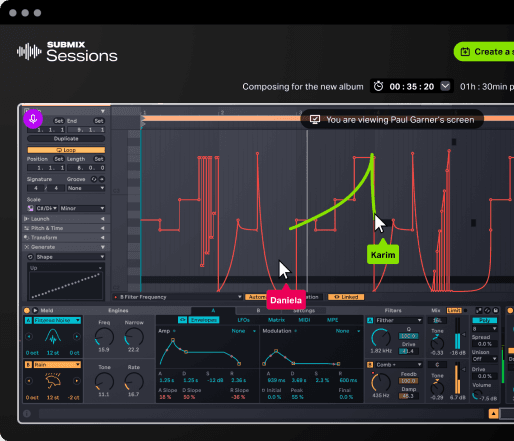Open the Minor scale dropdown
Viewport: 514px width, 441px height.
click(82, 208)
